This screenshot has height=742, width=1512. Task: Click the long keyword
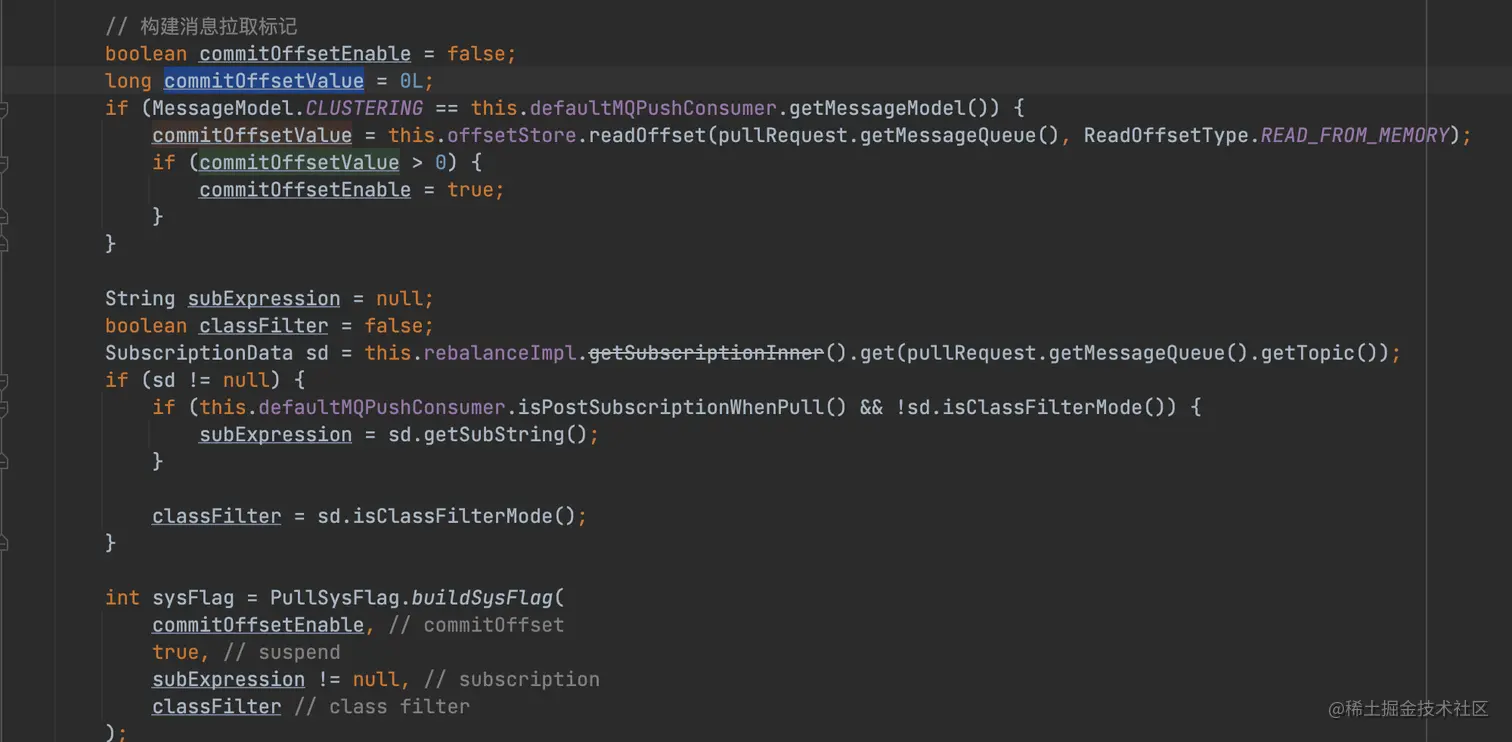(x=128, y=81)
